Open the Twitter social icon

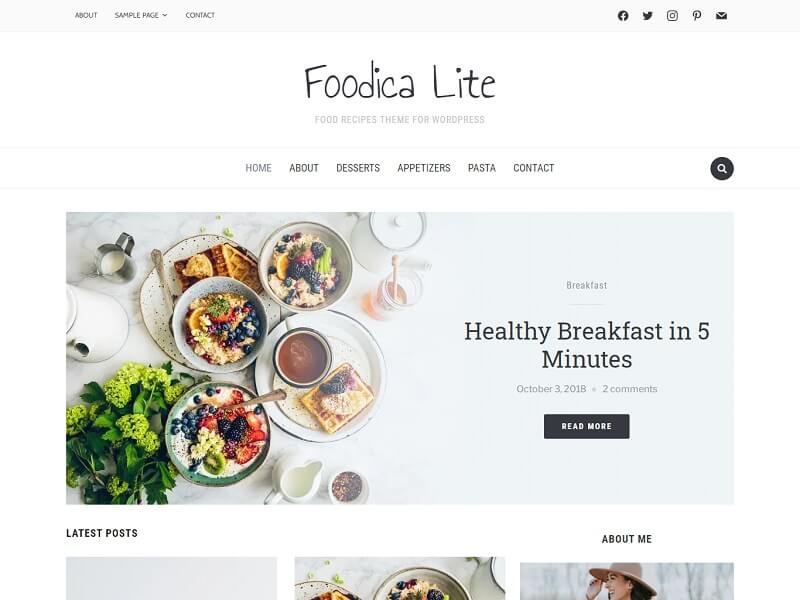[647, 16]
